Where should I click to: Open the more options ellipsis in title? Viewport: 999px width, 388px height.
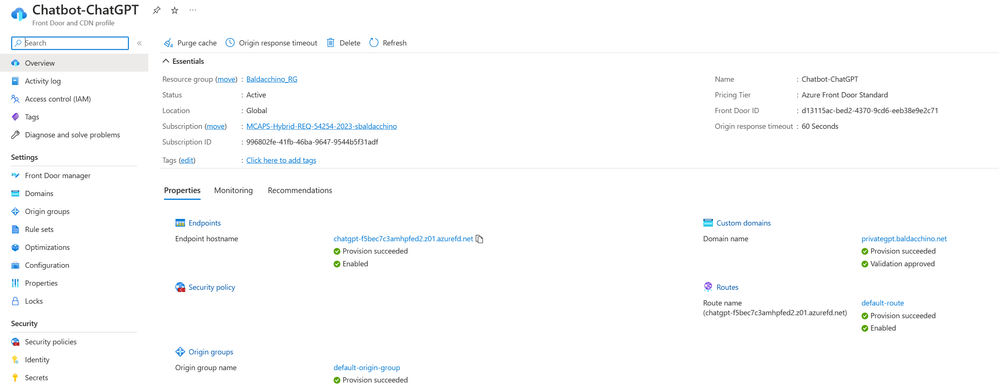(x=193, y=11)
